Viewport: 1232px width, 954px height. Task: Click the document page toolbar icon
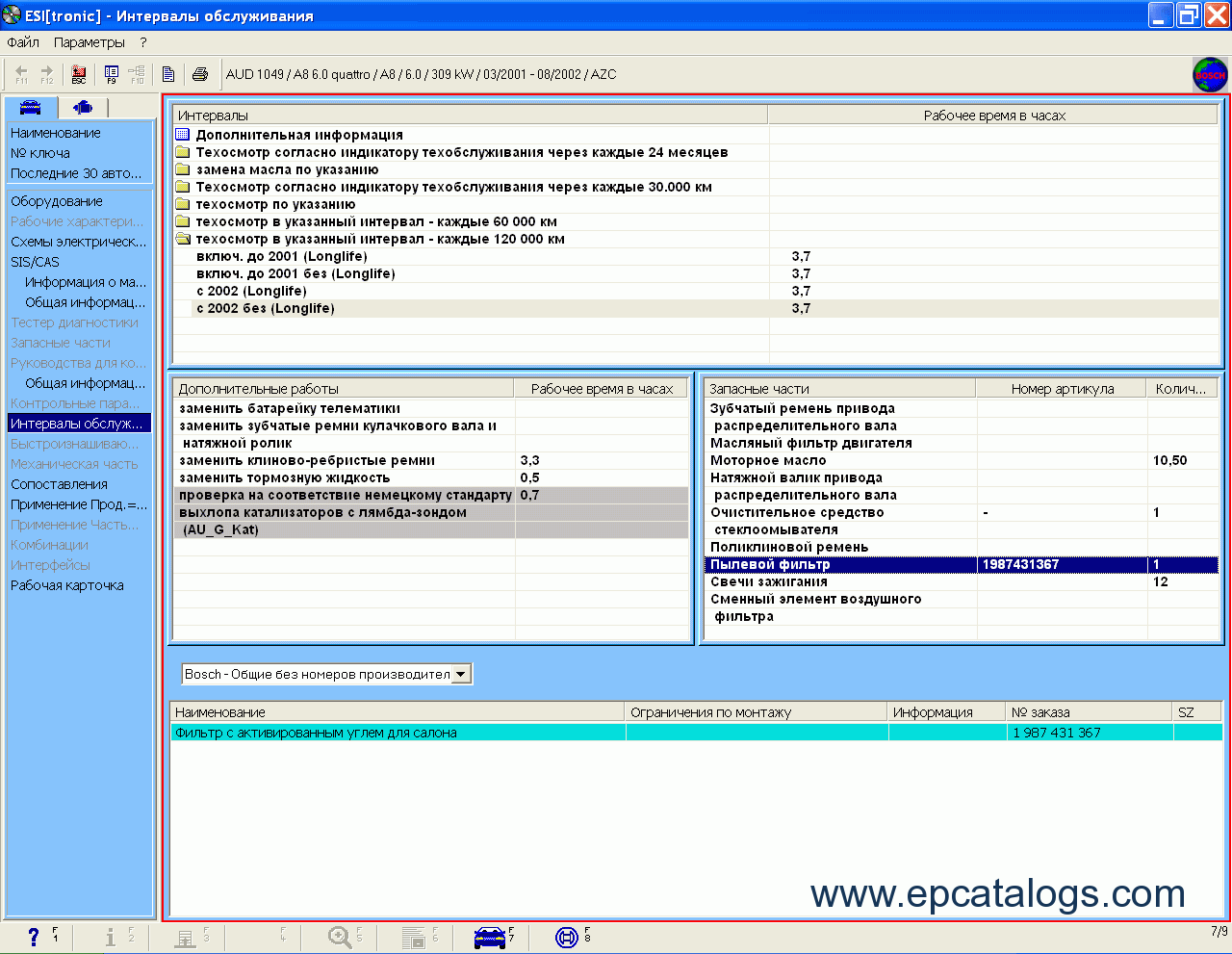click(x=168, y=74)
